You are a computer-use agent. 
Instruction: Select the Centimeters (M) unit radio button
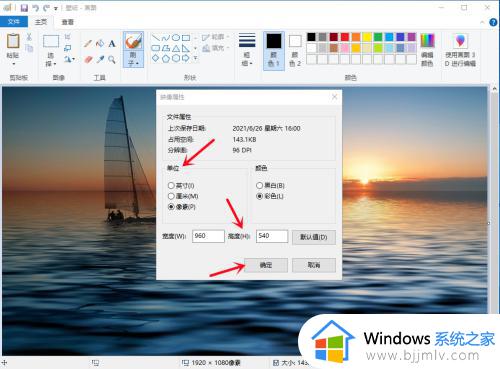pyautogui.click(x=171, y=196)
